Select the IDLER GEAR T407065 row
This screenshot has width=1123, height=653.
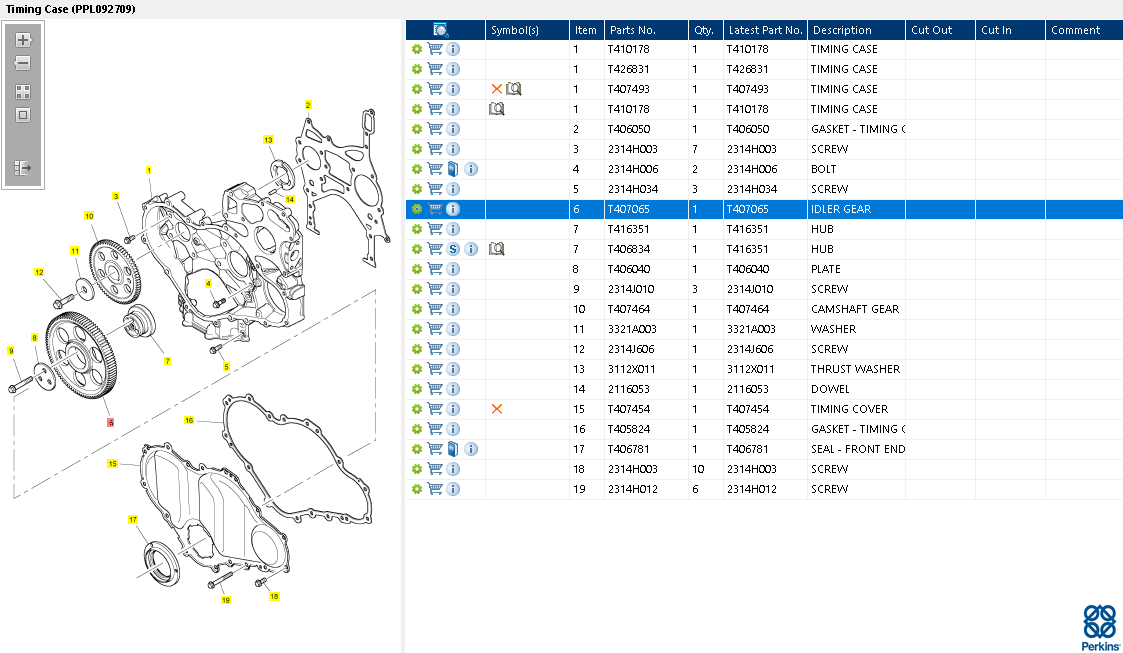coord(764,209)
